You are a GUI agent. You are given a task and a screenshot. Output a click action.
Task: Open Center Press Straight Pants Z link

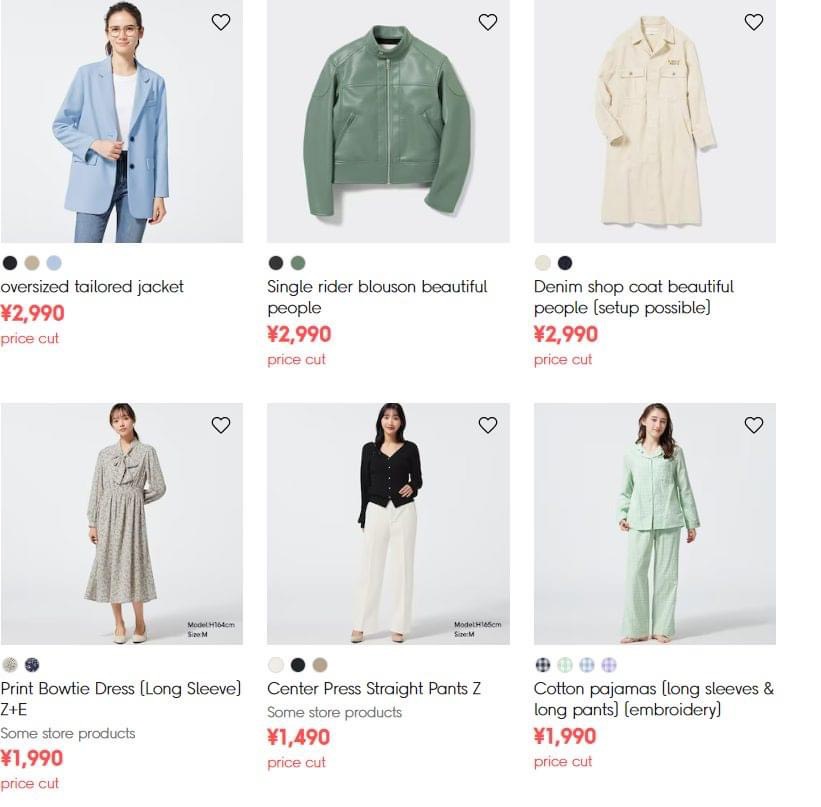(x=374, y=689)
